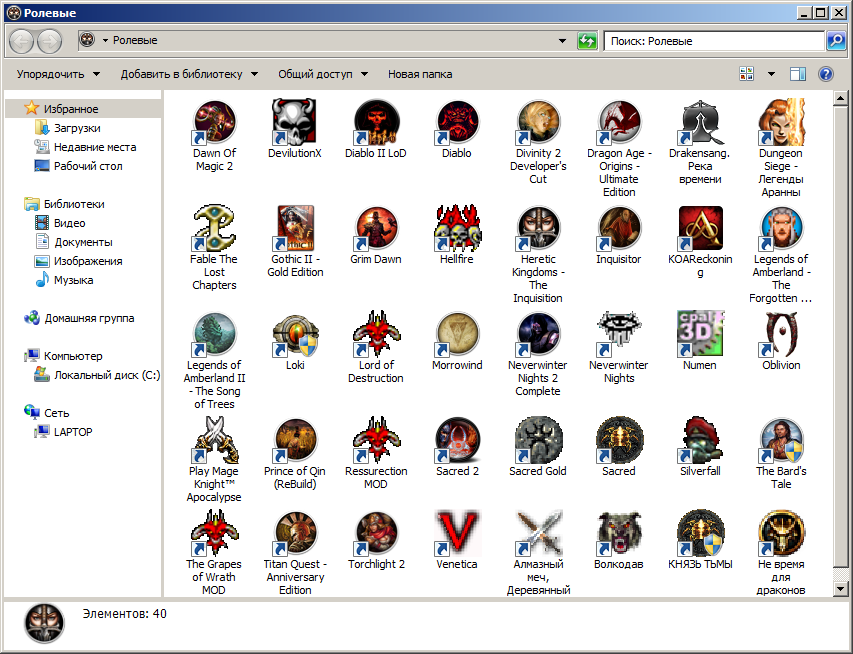This screenshot has height=654, width=853.
Task: Click the Hellfire shortcut icon
Action: point(457,228)
